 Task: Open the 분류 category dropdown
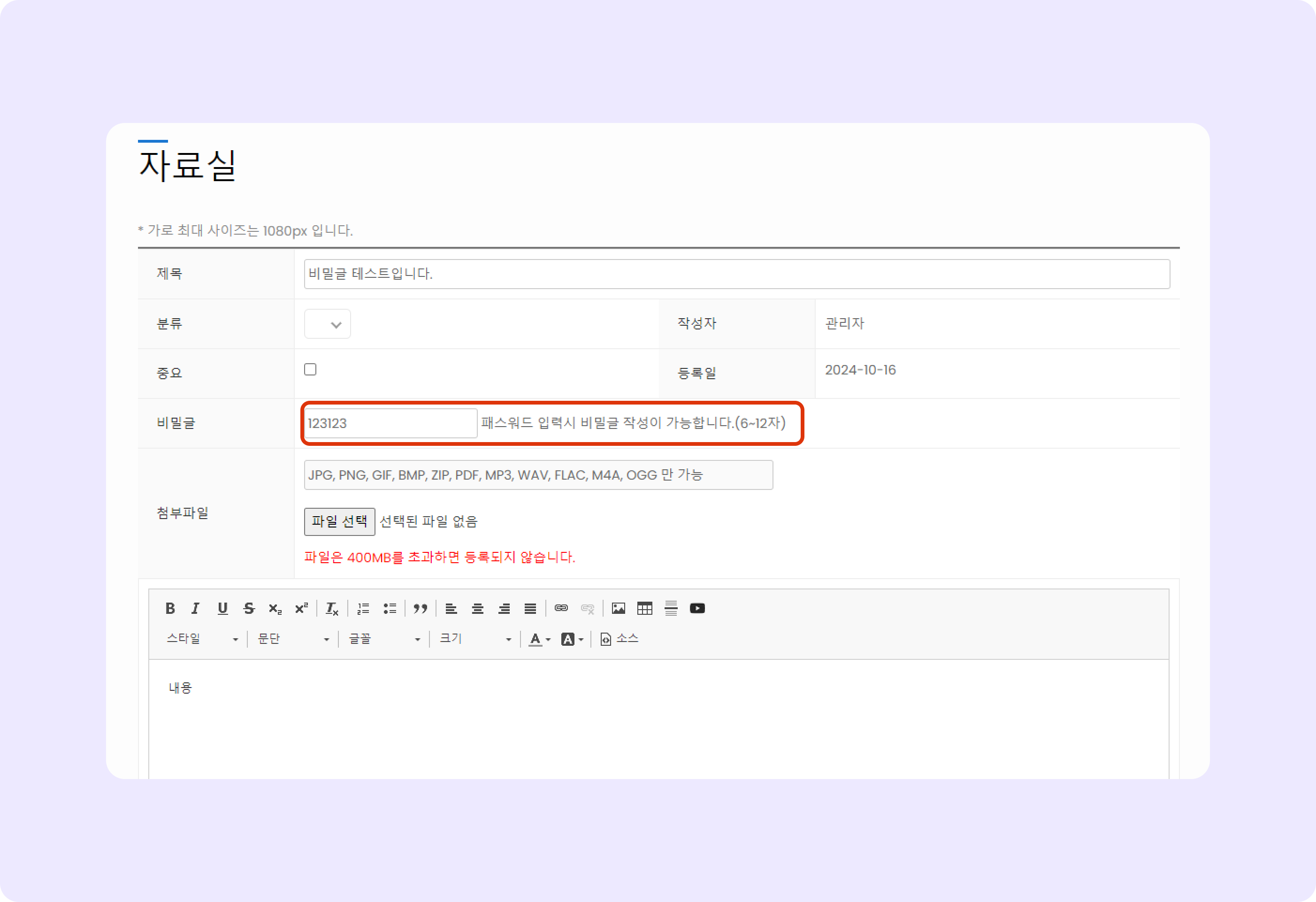[327, 324]
